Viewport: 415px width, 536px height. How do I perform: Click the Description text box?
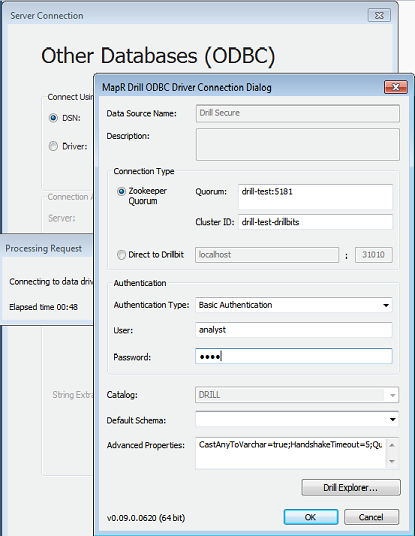tap(297, 144)
